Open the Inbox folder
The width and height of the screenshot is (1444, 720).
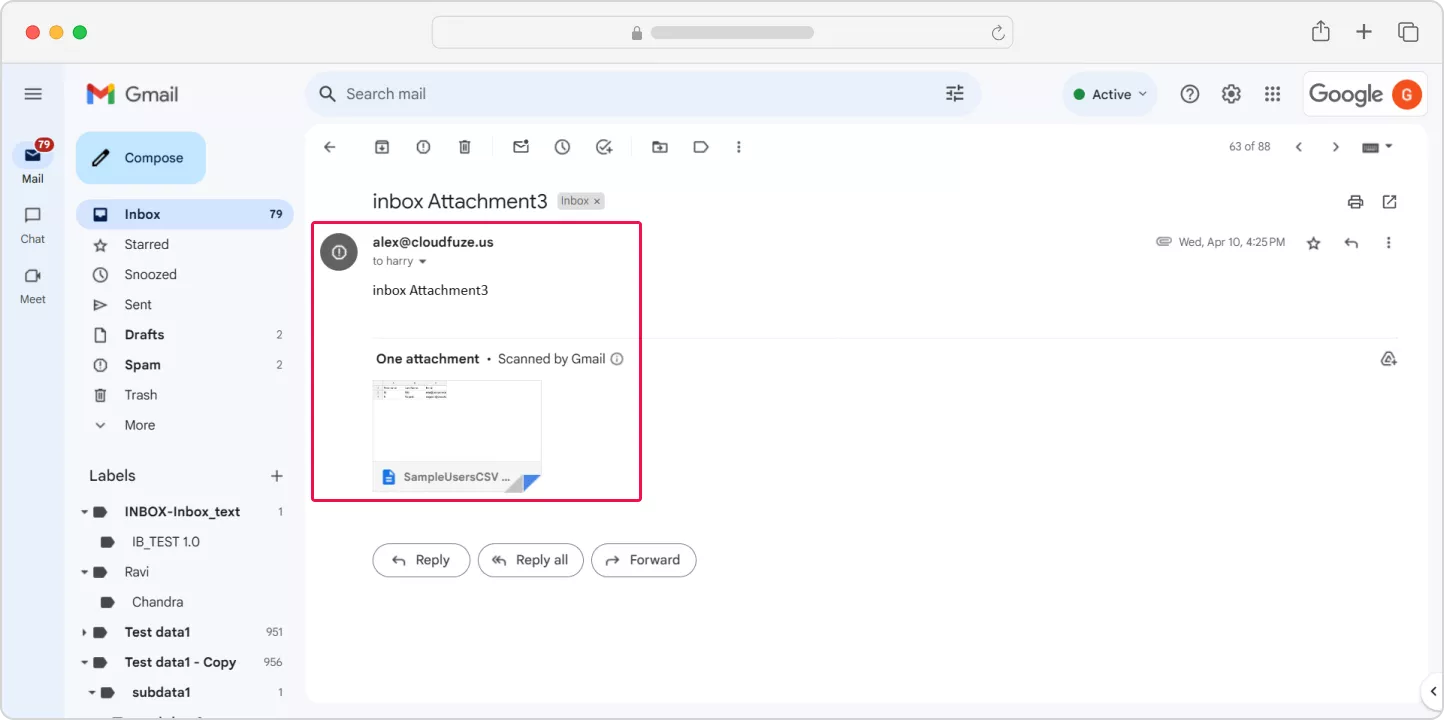[x=185, y=214]
